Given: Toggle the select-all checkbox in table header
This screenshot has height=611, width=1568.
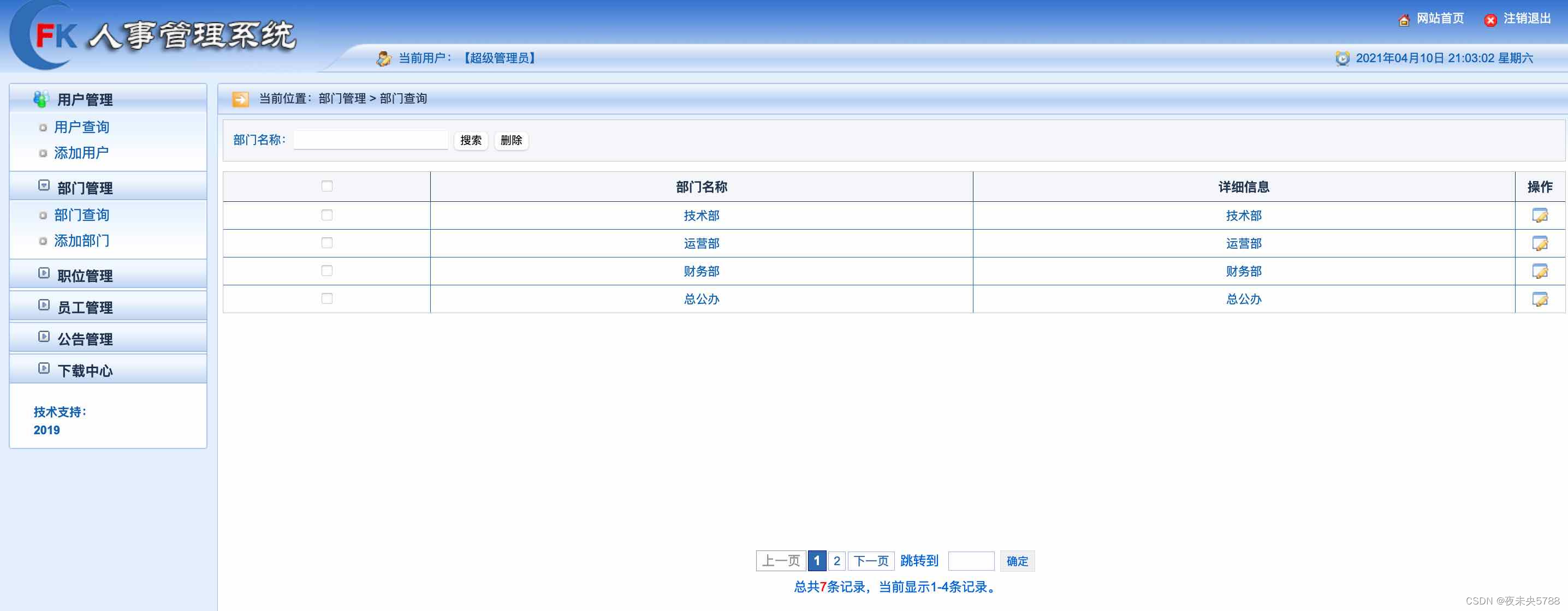Looking at the screenshot, I should click(327, 186).
